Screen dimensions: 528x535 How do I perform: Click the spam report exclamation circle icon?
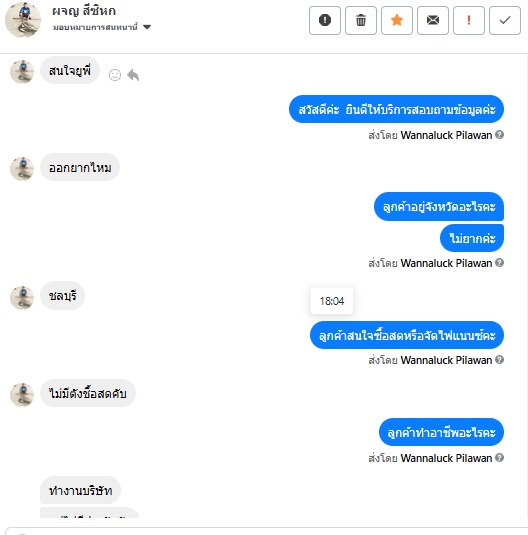325,20
